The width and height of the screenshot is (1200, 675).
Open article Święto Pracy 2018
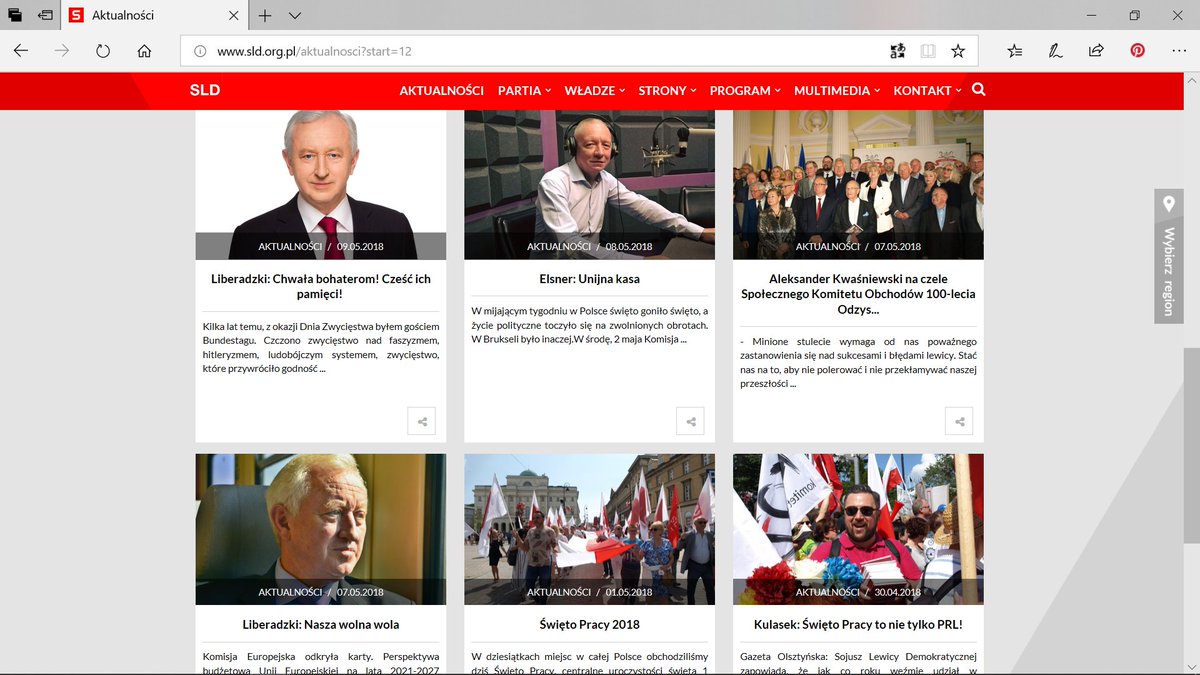pyautogui.click(x=589, y=624)
